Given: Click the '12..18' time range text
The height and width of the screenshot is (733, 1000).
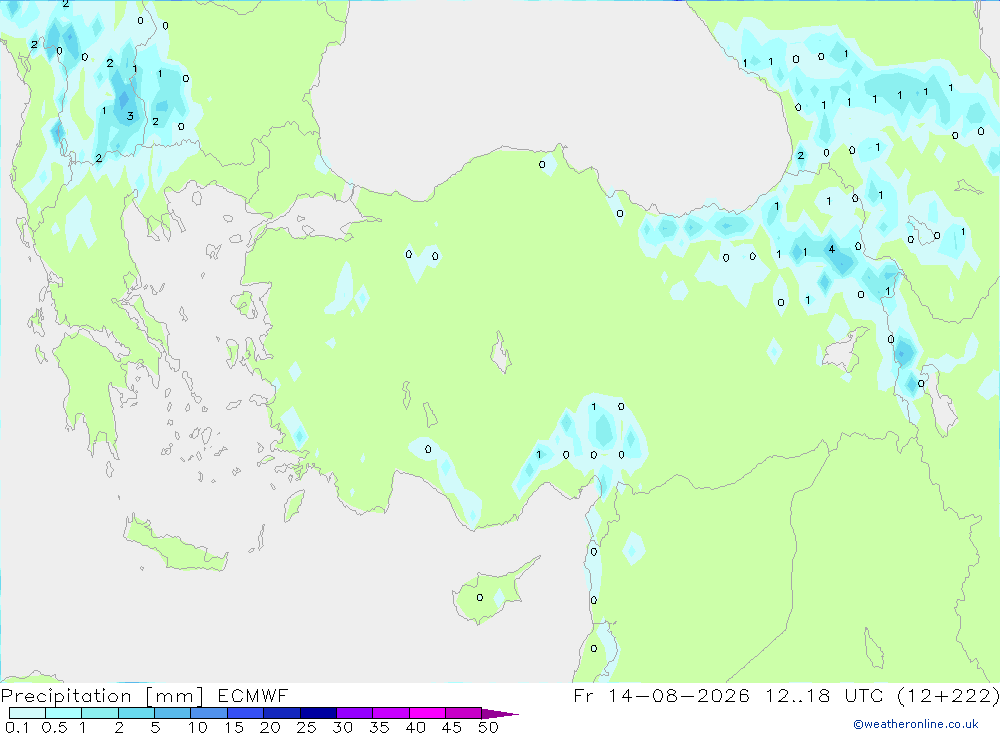Looking at the screenshot, I should point(798,695).
